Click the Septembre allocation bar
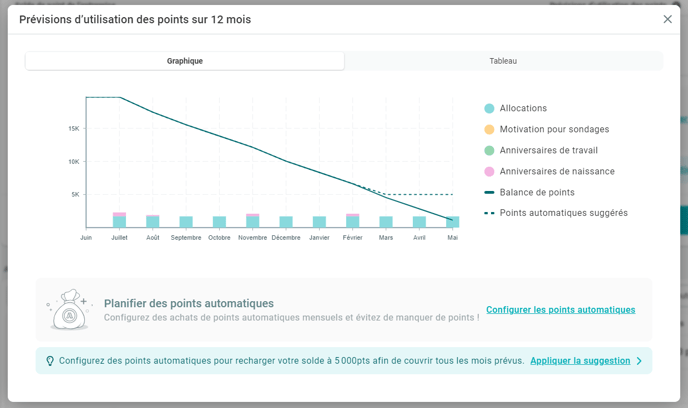Viewport: 688px width, 408px height. point(186,222)
